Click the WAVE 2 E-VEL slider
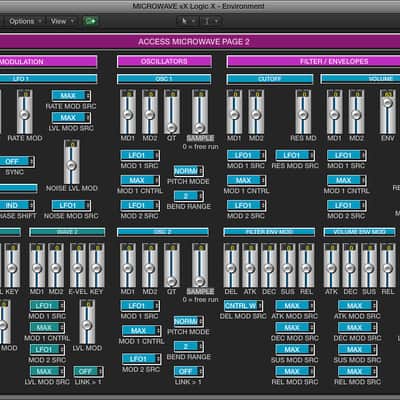Viewport: 400px width, 400px height. pyautogui.click(x=78, y=265)
